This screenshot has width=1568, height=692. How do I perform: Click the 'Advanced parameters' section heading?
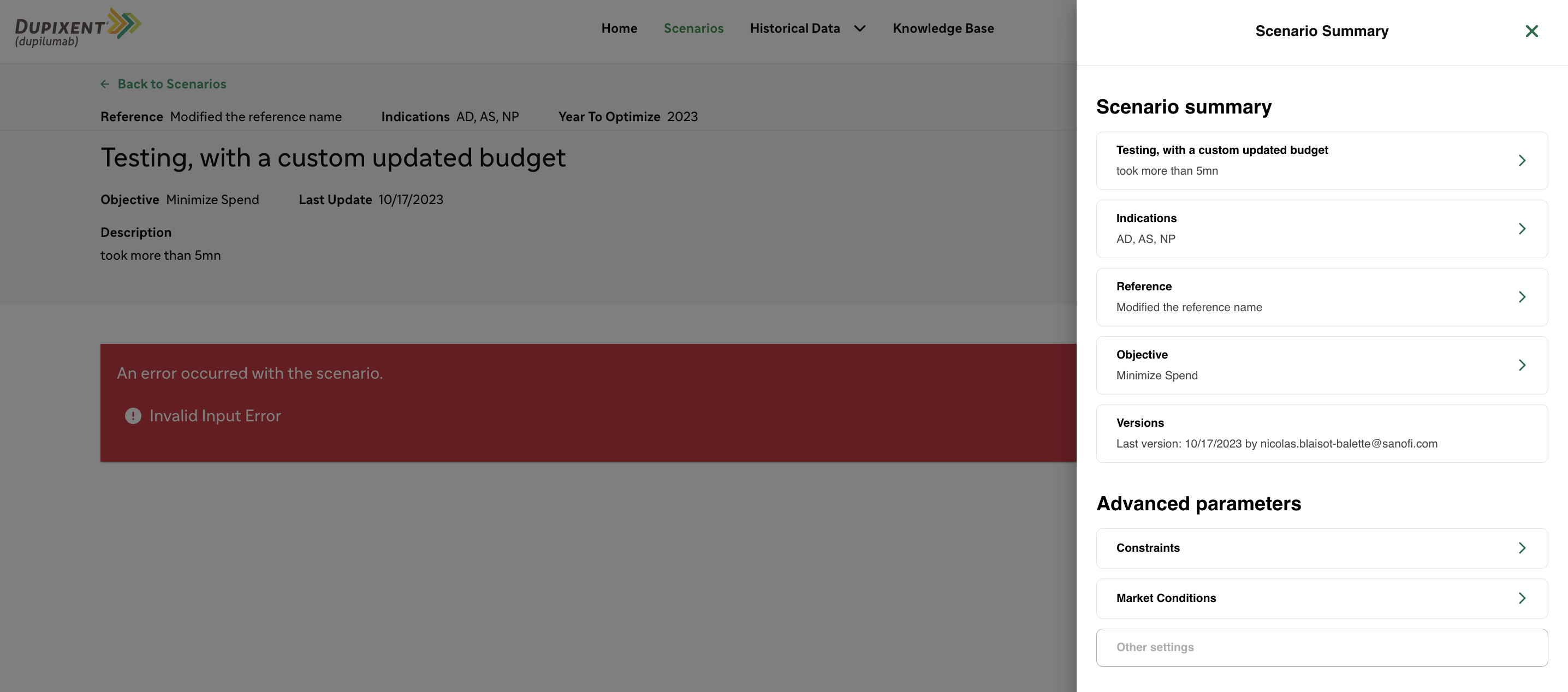(1198, 503)
